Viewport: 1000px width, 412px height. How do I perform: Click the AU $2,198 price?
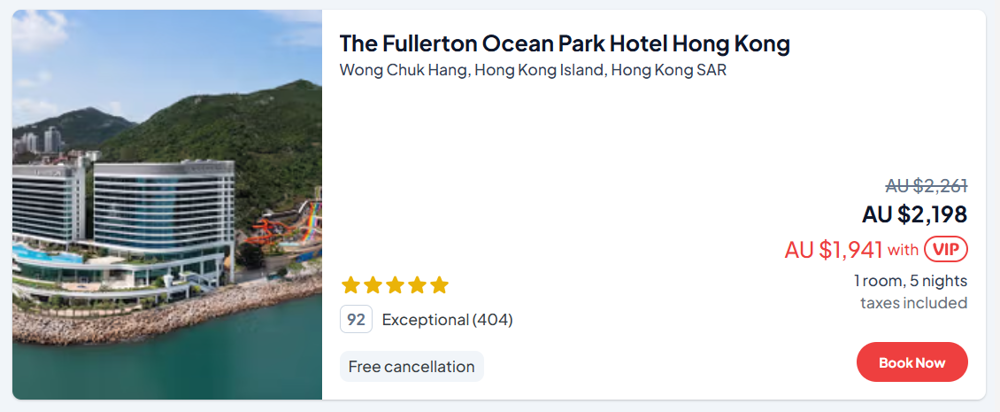click(x=914, y=215)
